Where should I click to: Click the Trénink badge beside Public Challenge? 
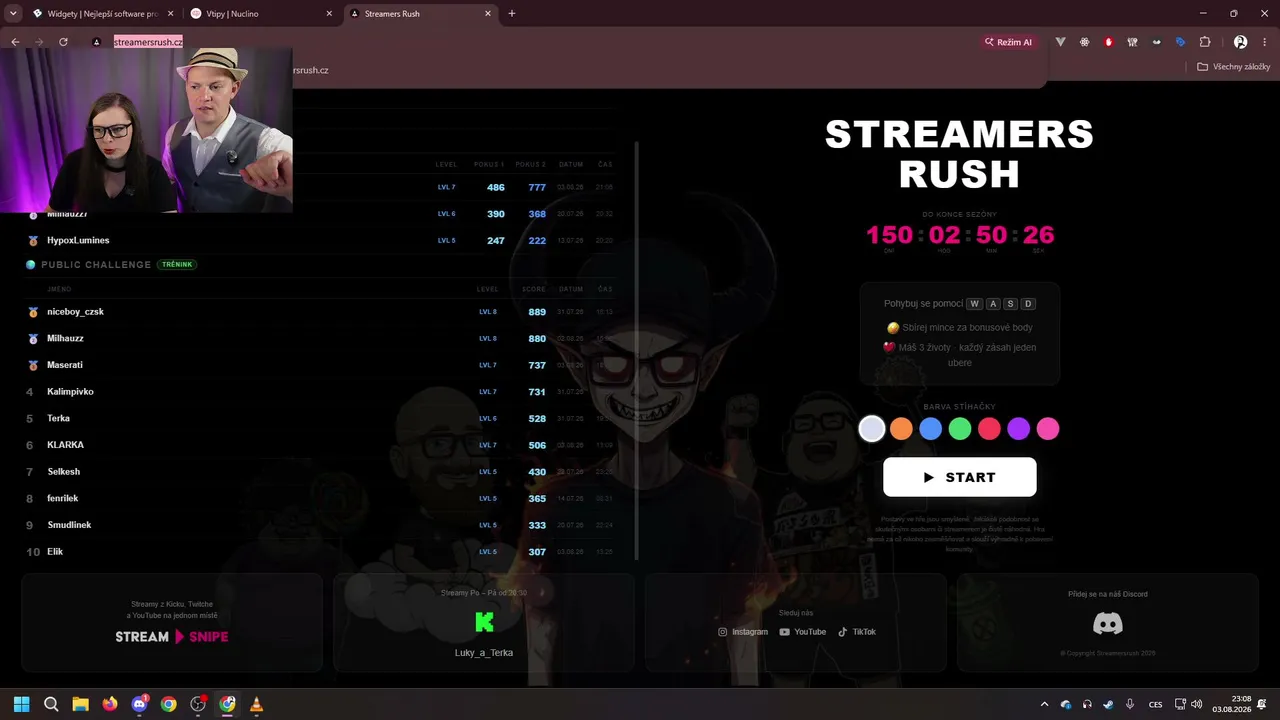(177, 265)
